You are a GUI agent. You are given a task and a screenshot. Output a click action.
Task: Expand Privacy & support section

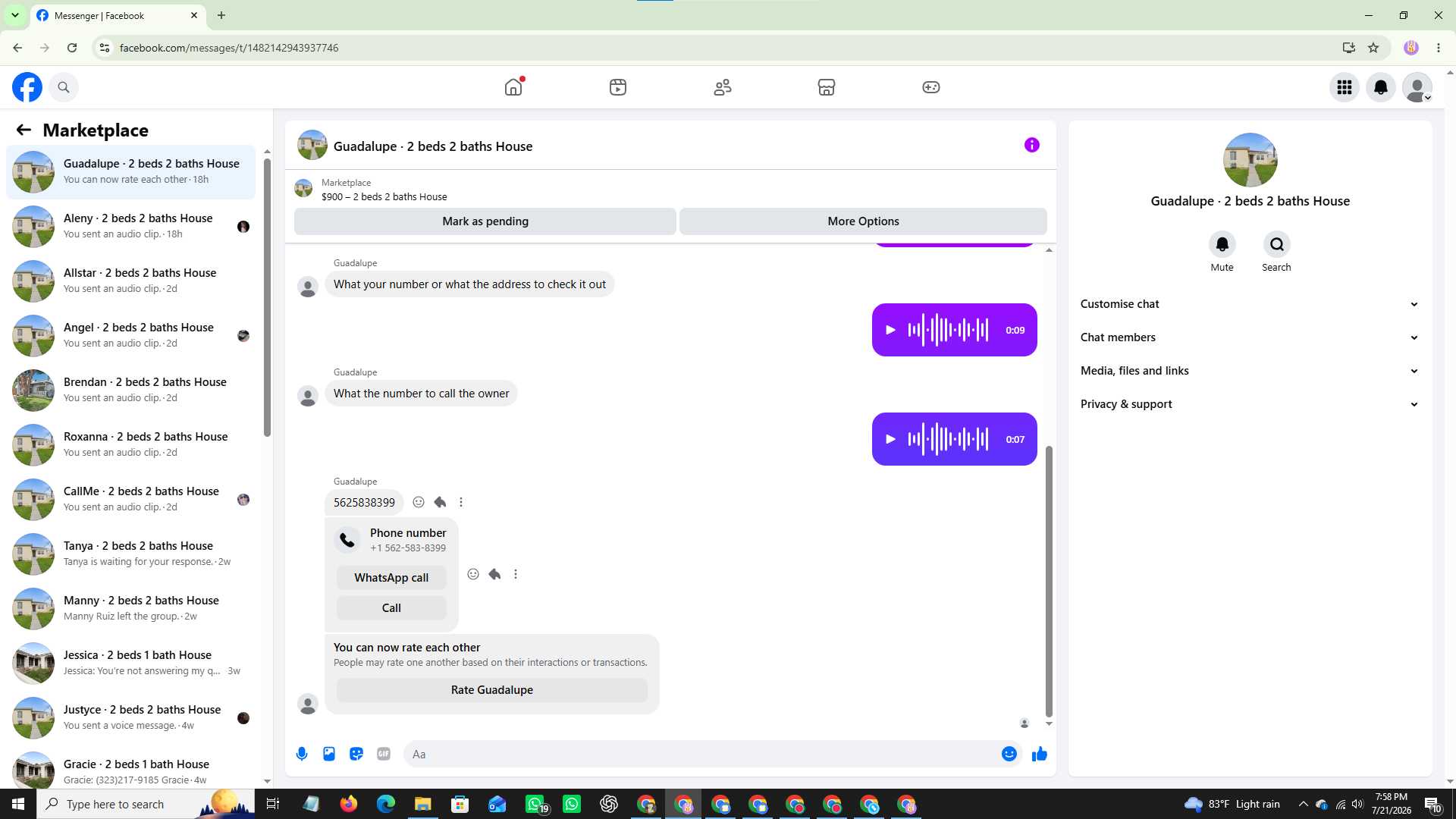point(1250,404)
